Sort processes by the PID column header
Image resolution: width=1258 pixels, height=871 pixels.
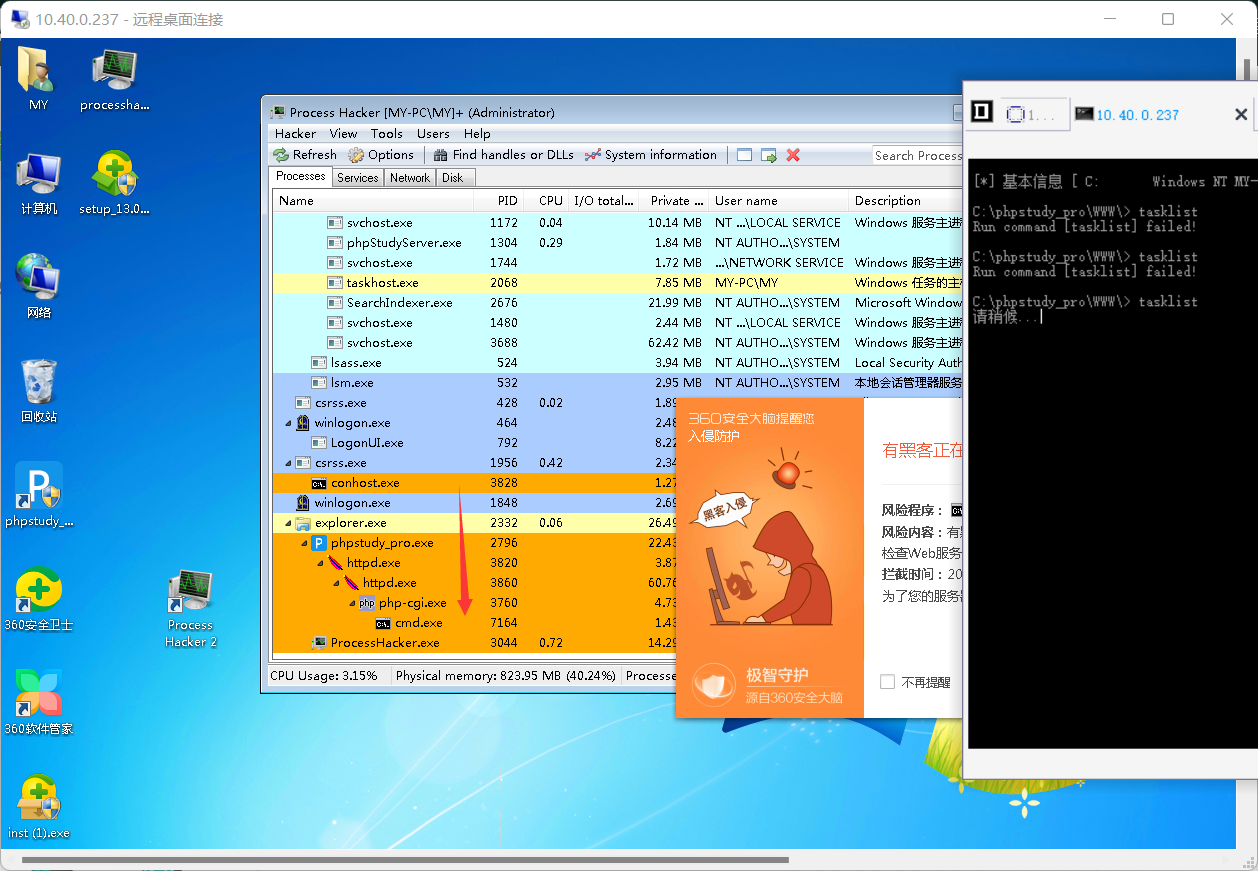click(498, 201)
